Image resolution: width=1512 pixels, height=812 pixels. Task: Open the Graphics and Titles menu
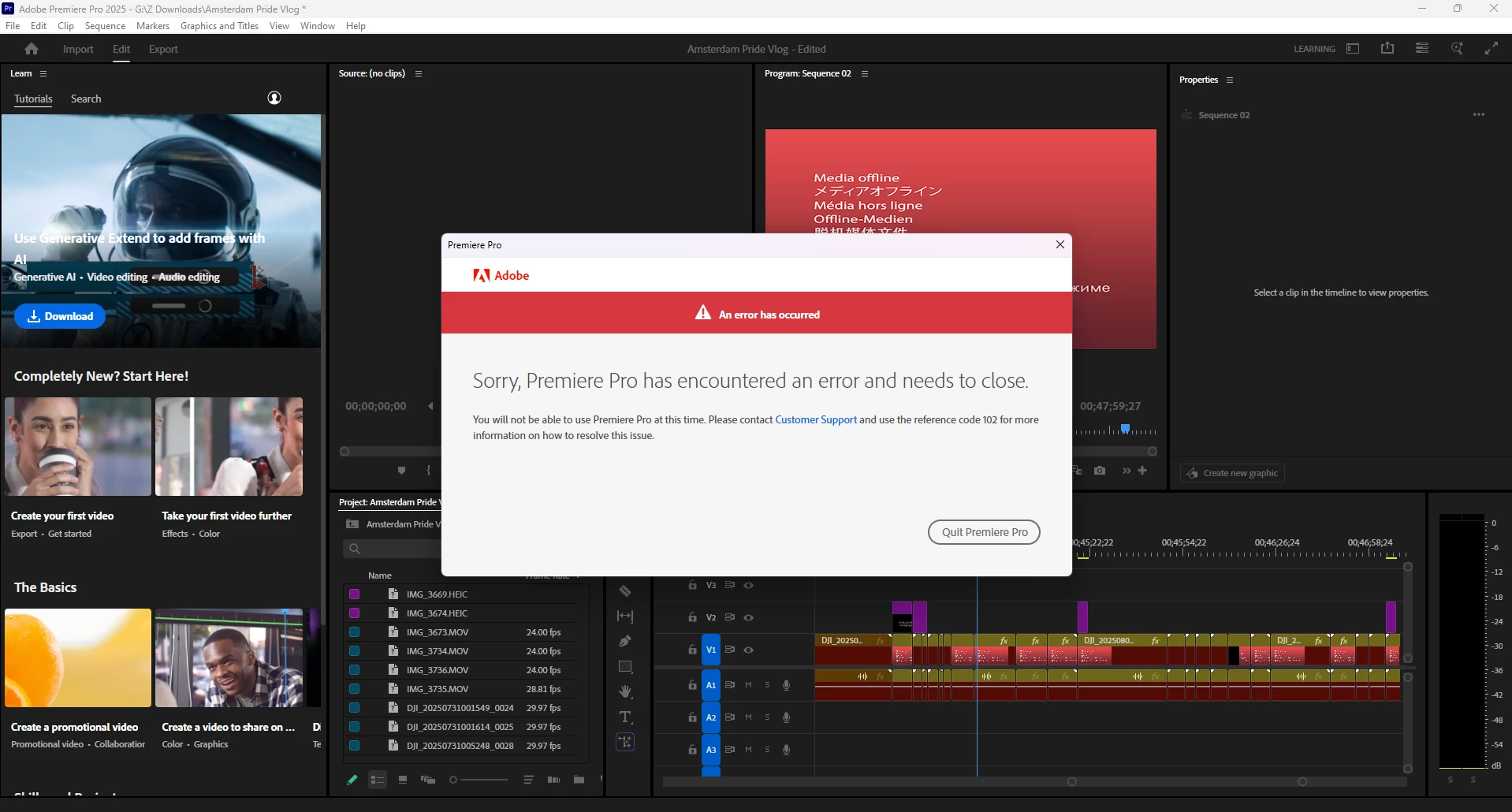pyautogui.click(x=219, y=26)
